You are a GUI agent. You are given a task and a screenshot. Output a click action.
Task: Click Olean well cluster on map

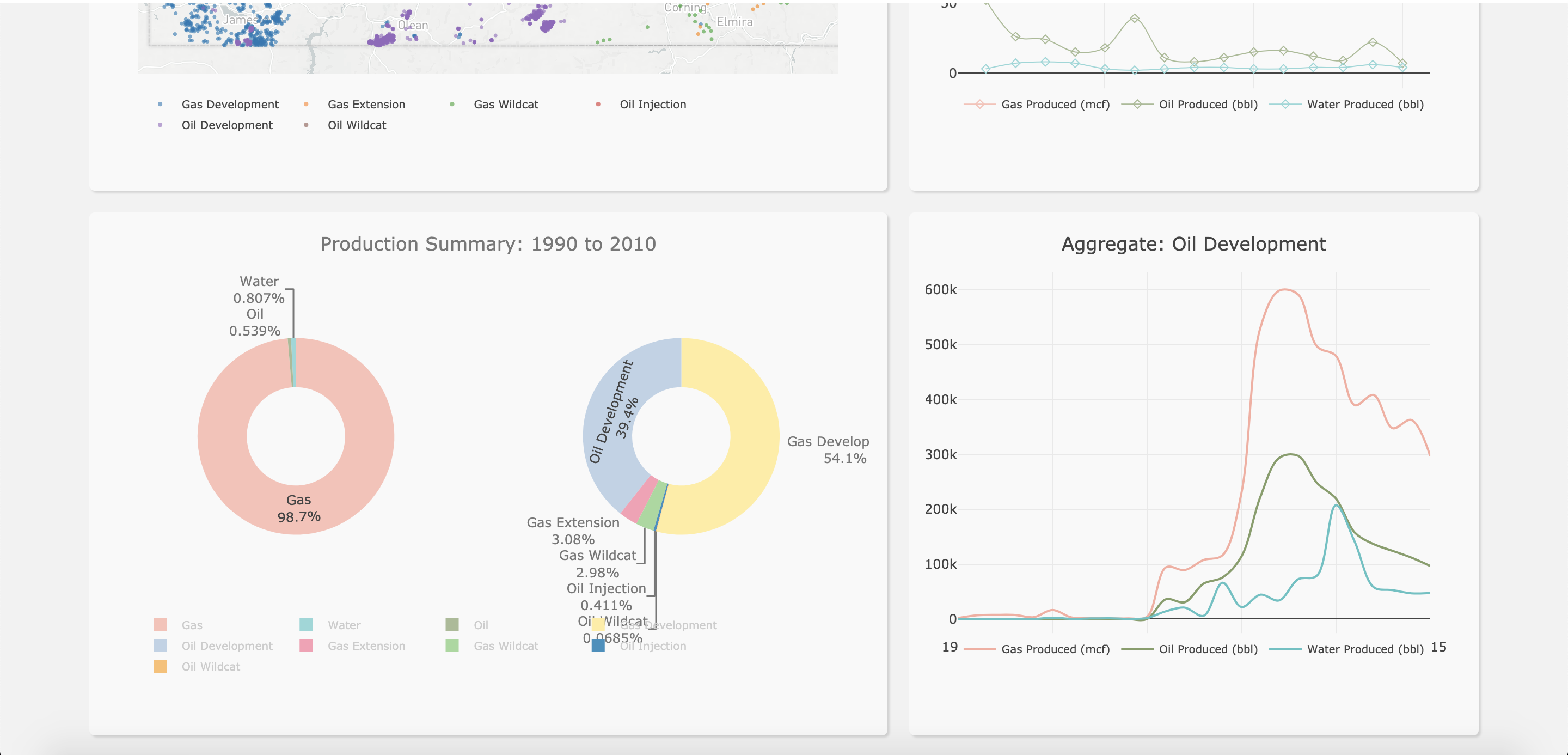coord(382,40)
